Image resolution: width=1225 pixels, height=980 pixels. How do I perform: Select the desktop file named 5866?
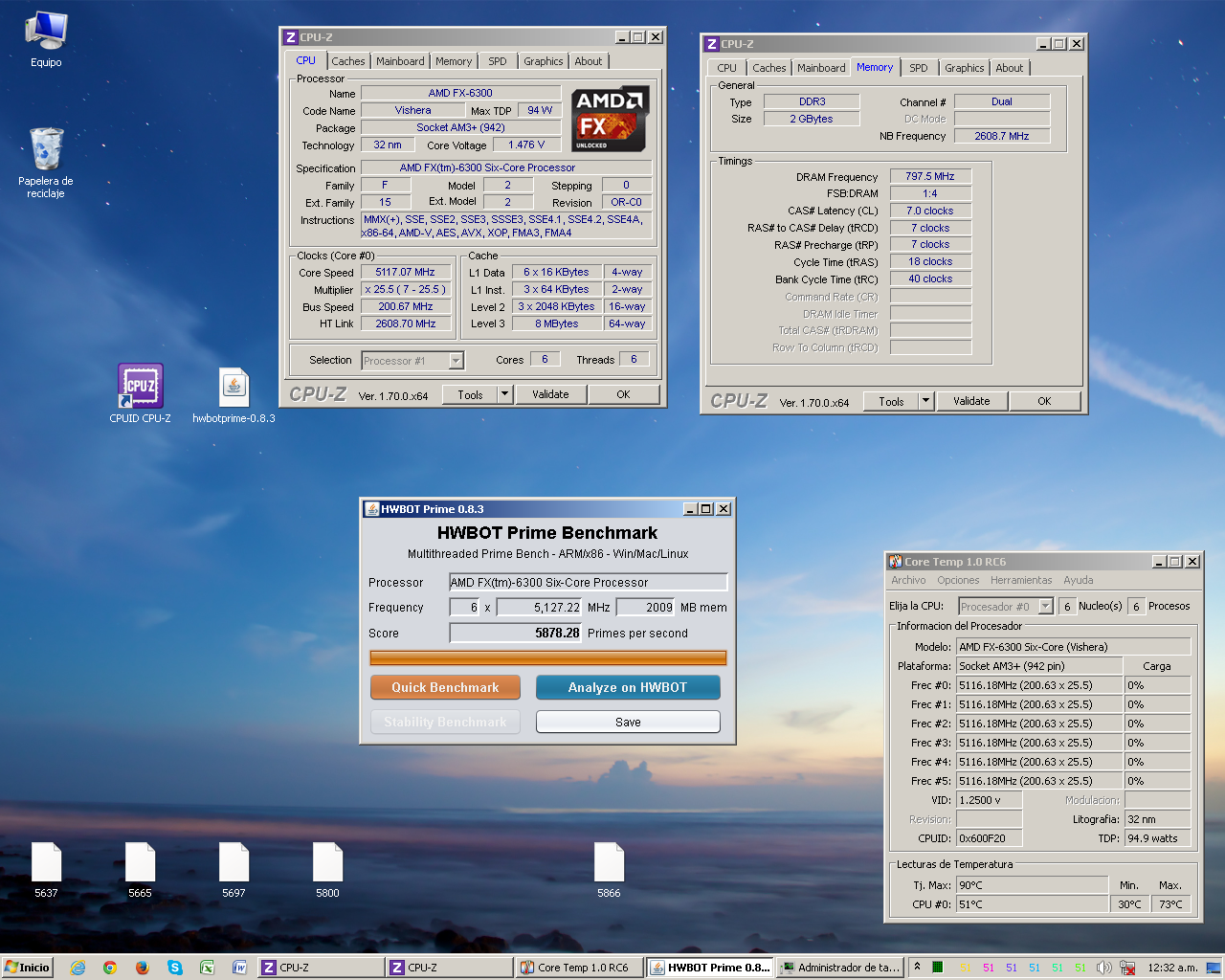coord(609,869)
